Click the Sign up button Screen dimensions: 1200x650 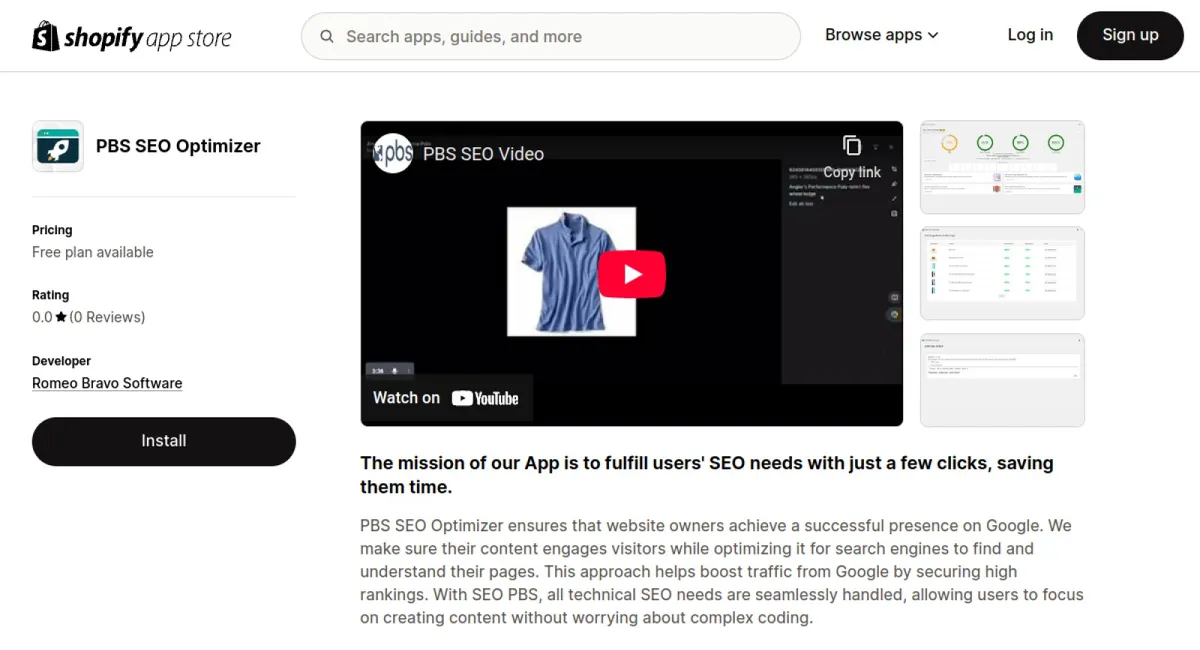[1130, 36]
